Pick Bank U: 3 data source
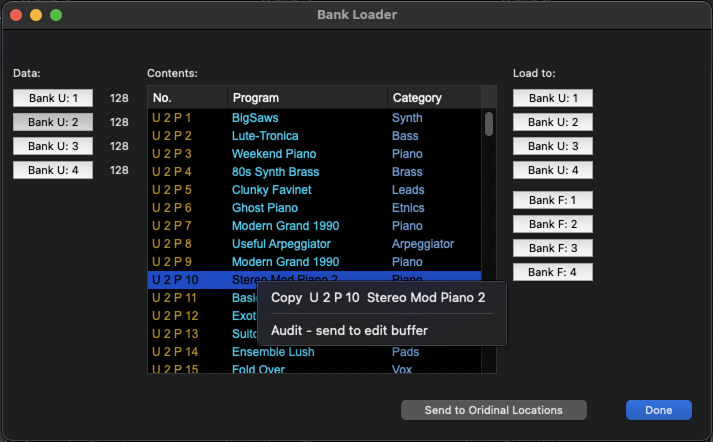713x442 pixels. [53, 146]
